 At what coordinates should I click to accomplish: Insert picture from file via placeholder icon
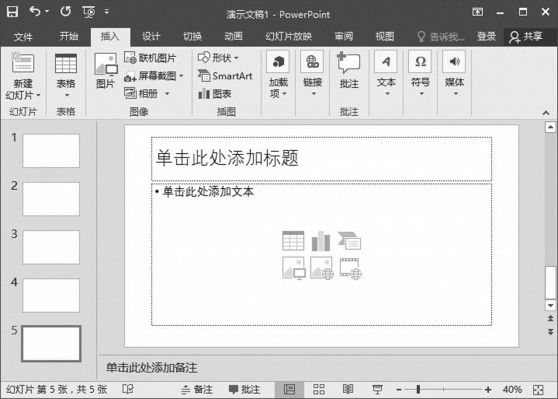pos(294,268)
